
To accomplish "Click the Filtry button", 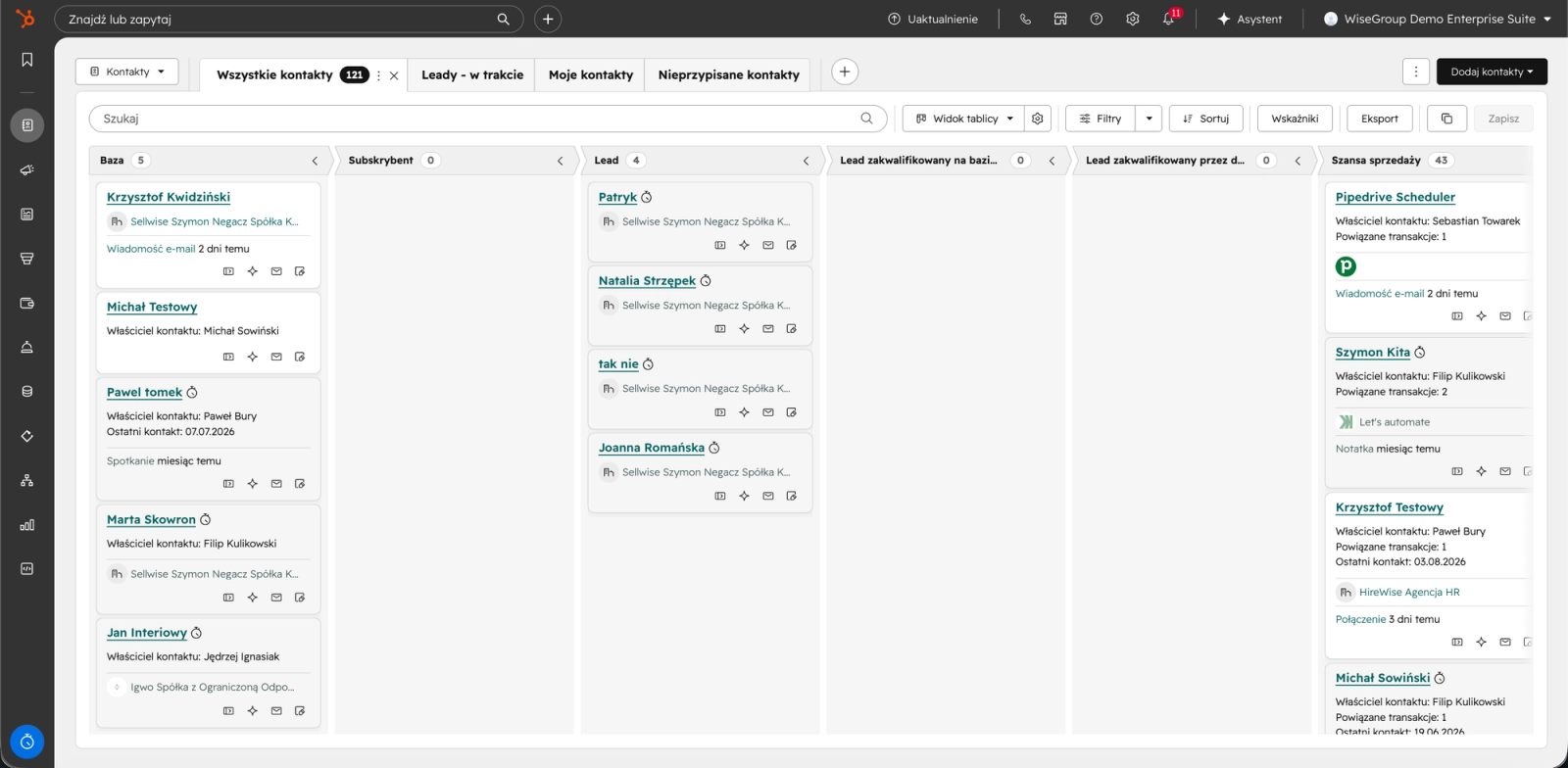I will (x=1101, y=119).
